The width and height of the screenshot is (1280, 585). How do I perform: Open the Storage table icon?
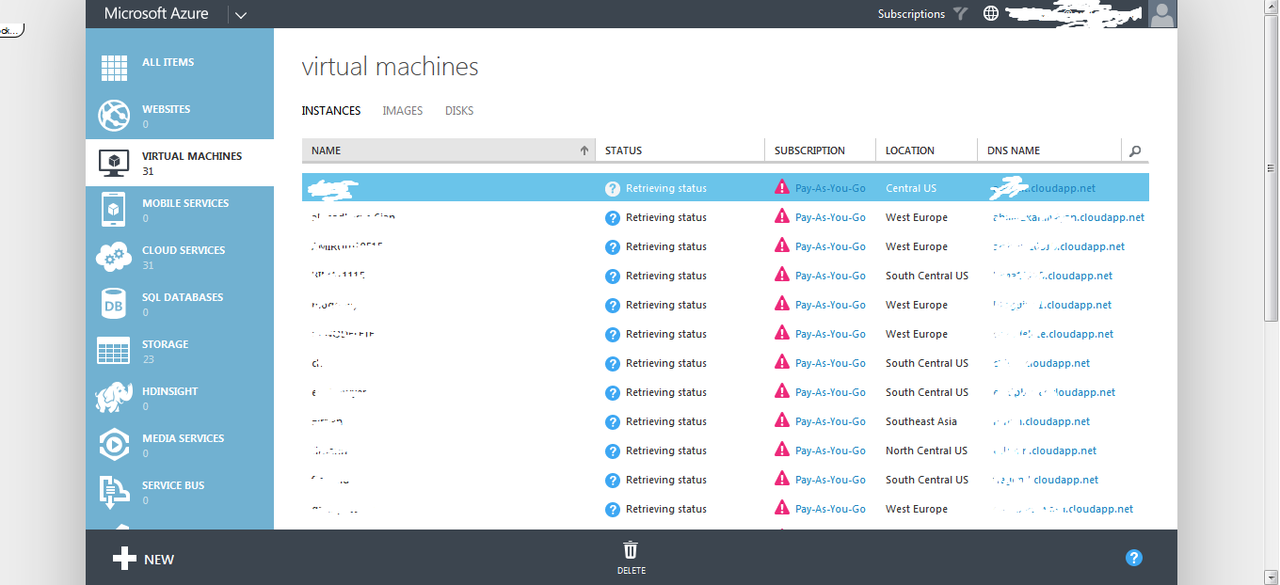pos(114,351)
